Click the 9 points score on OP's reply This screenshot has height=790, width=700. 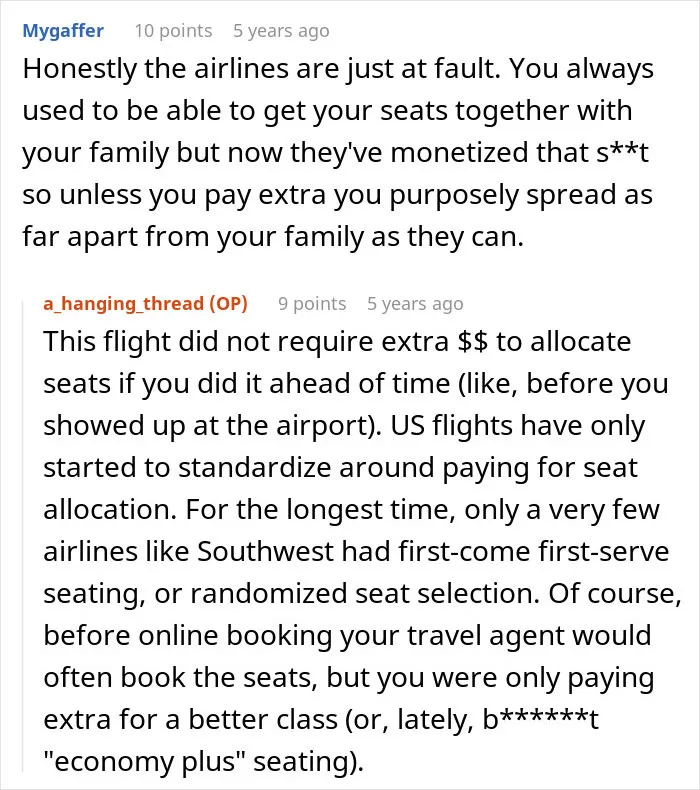click(x=312, y=304)
